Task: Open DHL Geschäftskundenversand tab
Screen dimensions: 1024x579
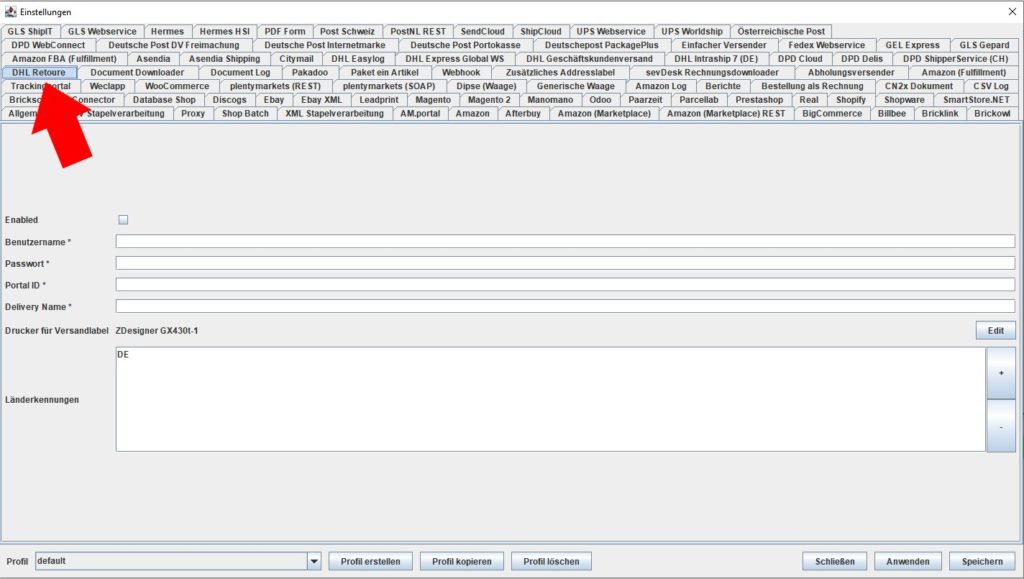Action: pos(589,59)
